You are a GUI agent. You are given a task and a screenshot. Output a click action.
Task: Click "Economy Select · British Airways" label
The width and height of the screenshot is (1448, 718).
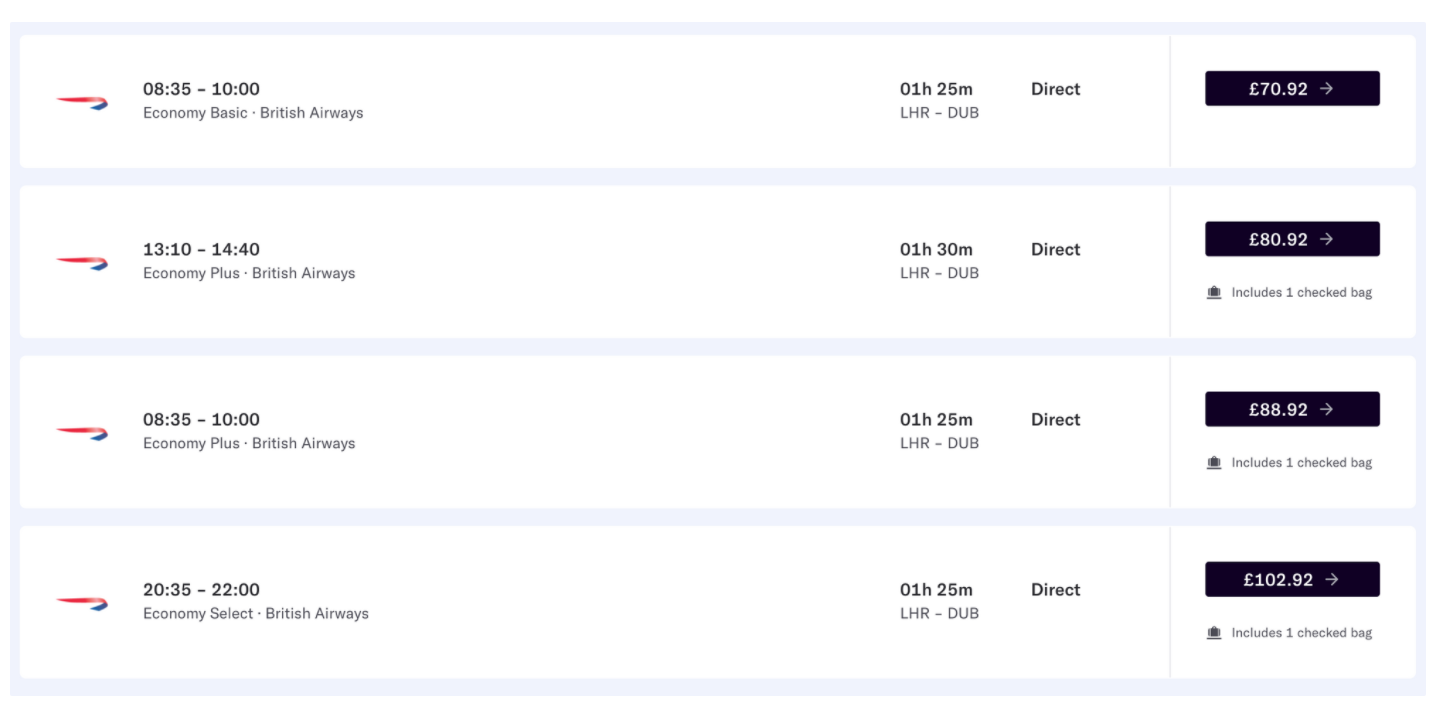coord(256,614)
